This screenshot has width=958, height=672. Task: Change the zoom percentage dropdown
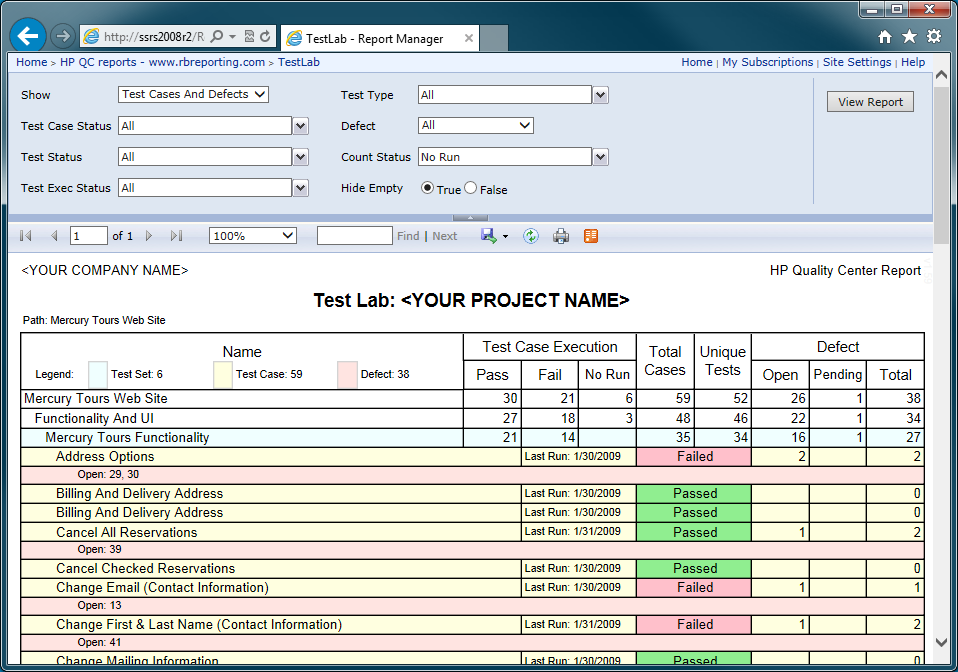click(x=252, y=236)
